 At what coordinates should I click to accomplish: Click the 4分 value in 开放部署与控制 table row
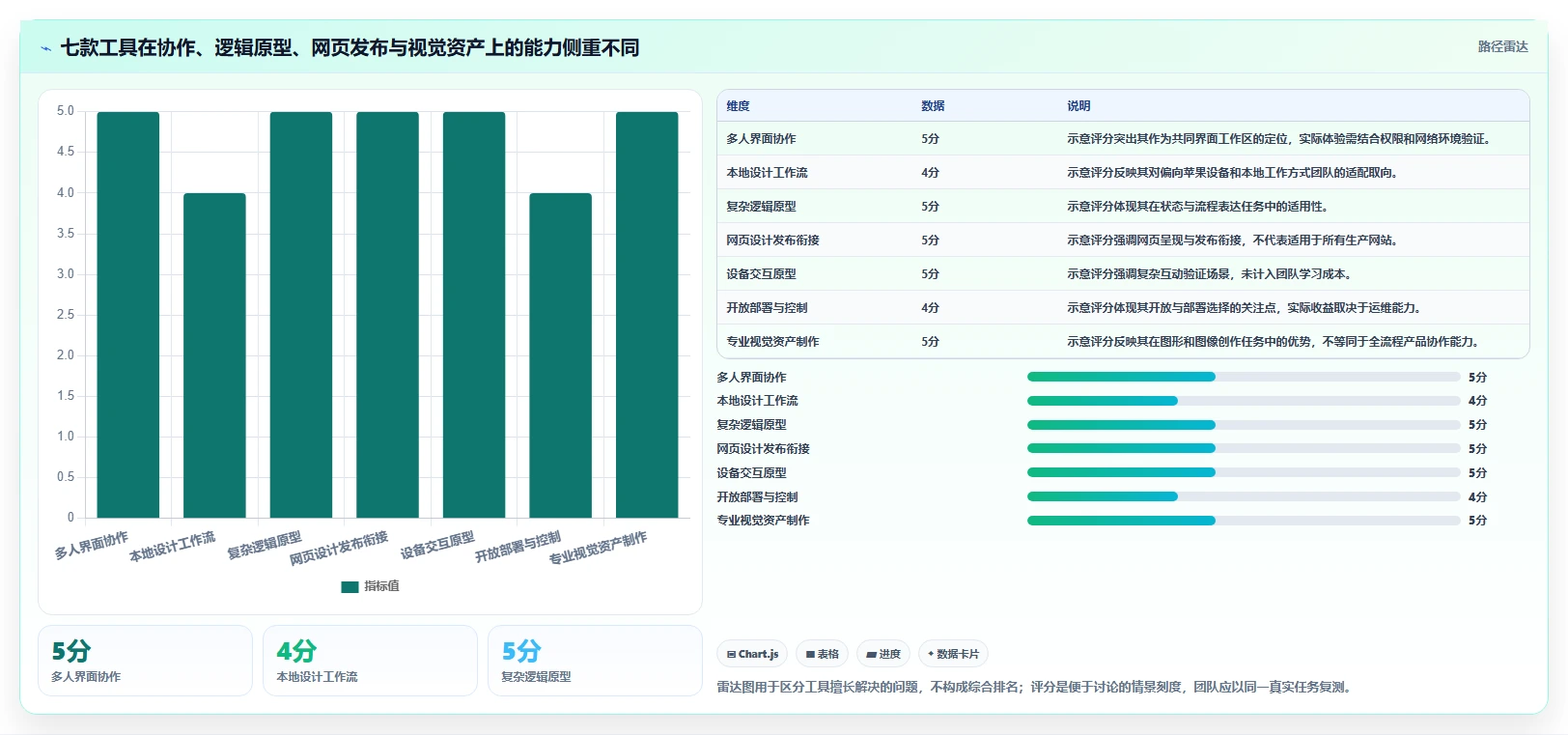930,308
